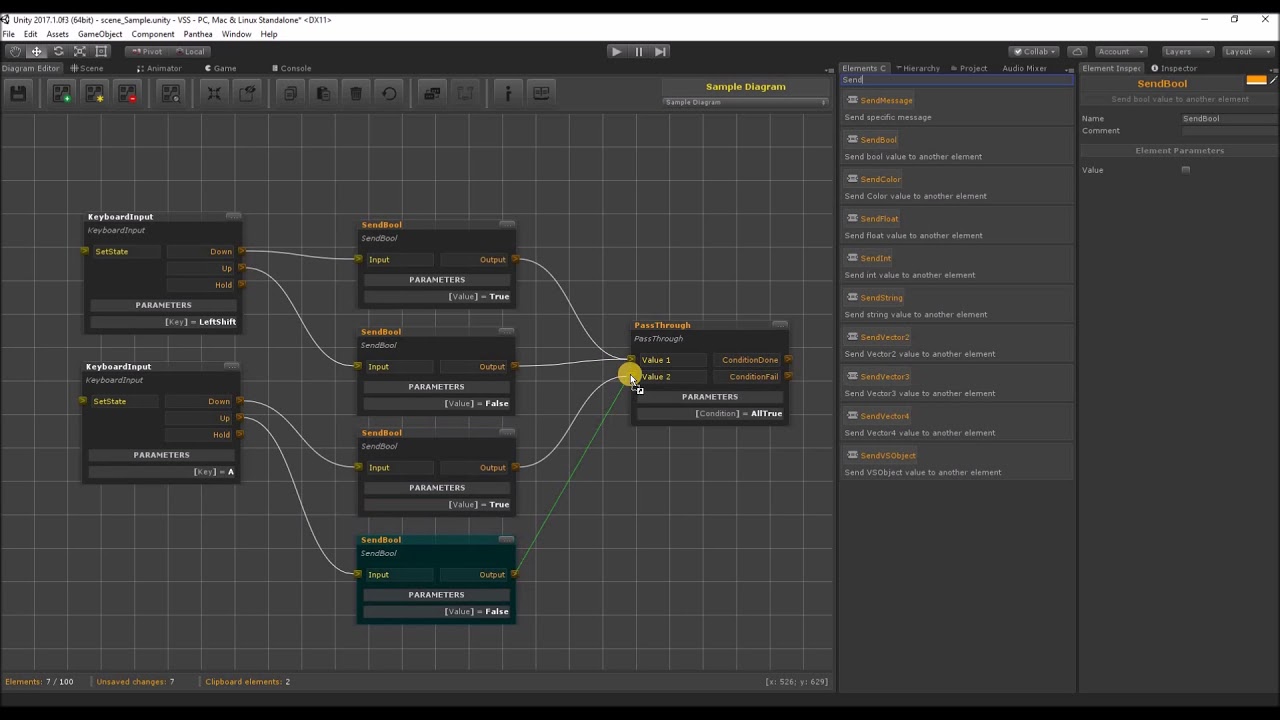This screenshot has height=720, width=1280.
Task: Click the diagram search icon with magnifier
Action: pyautogui.click(x=171, y=93)
